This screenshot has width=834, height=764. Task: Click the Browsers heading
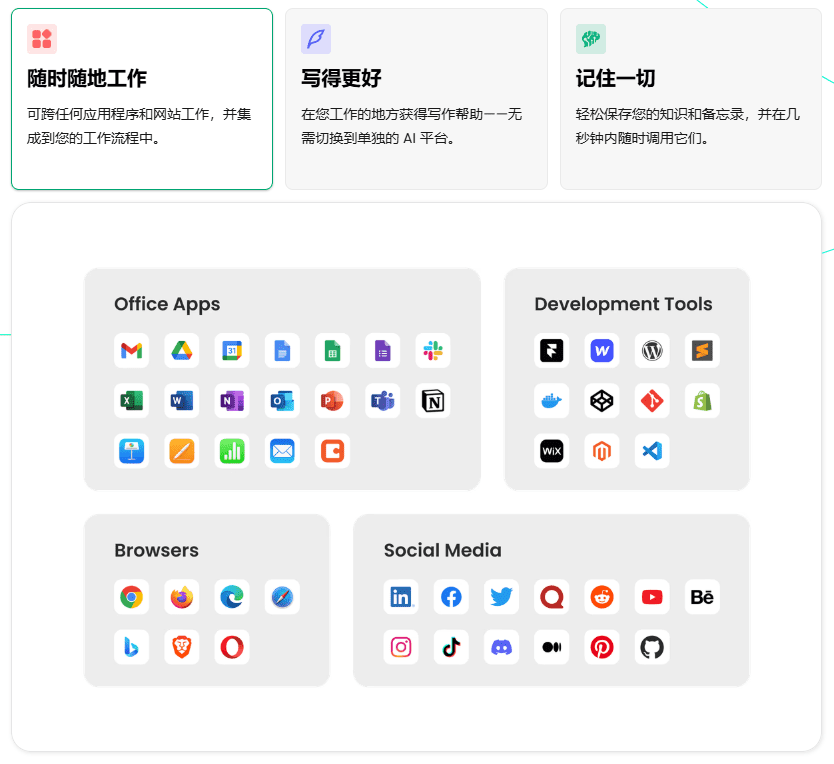click(156, 550)
